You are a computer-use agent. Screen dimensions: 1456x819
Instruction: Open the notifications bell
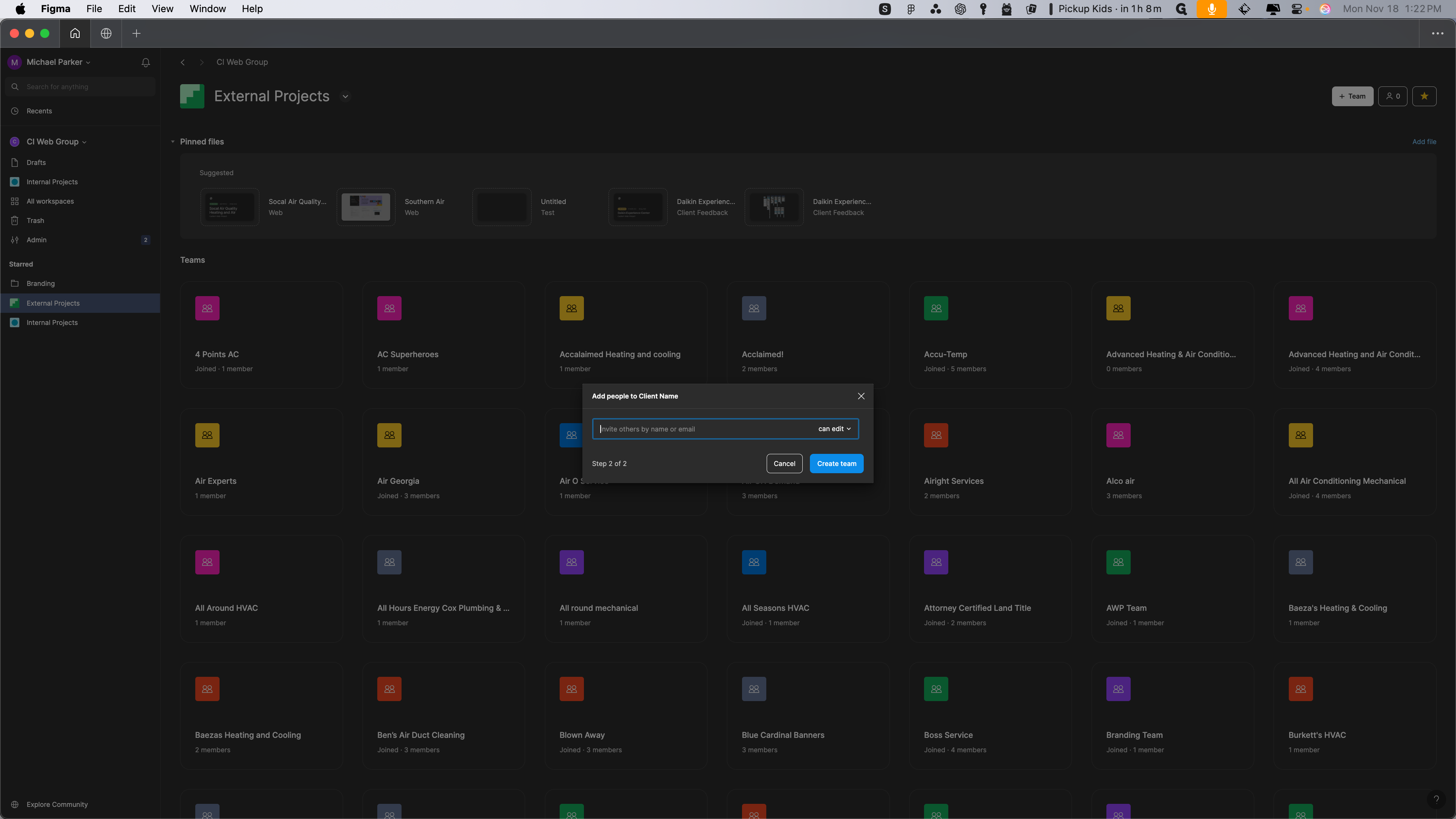[x=146, y=62]
